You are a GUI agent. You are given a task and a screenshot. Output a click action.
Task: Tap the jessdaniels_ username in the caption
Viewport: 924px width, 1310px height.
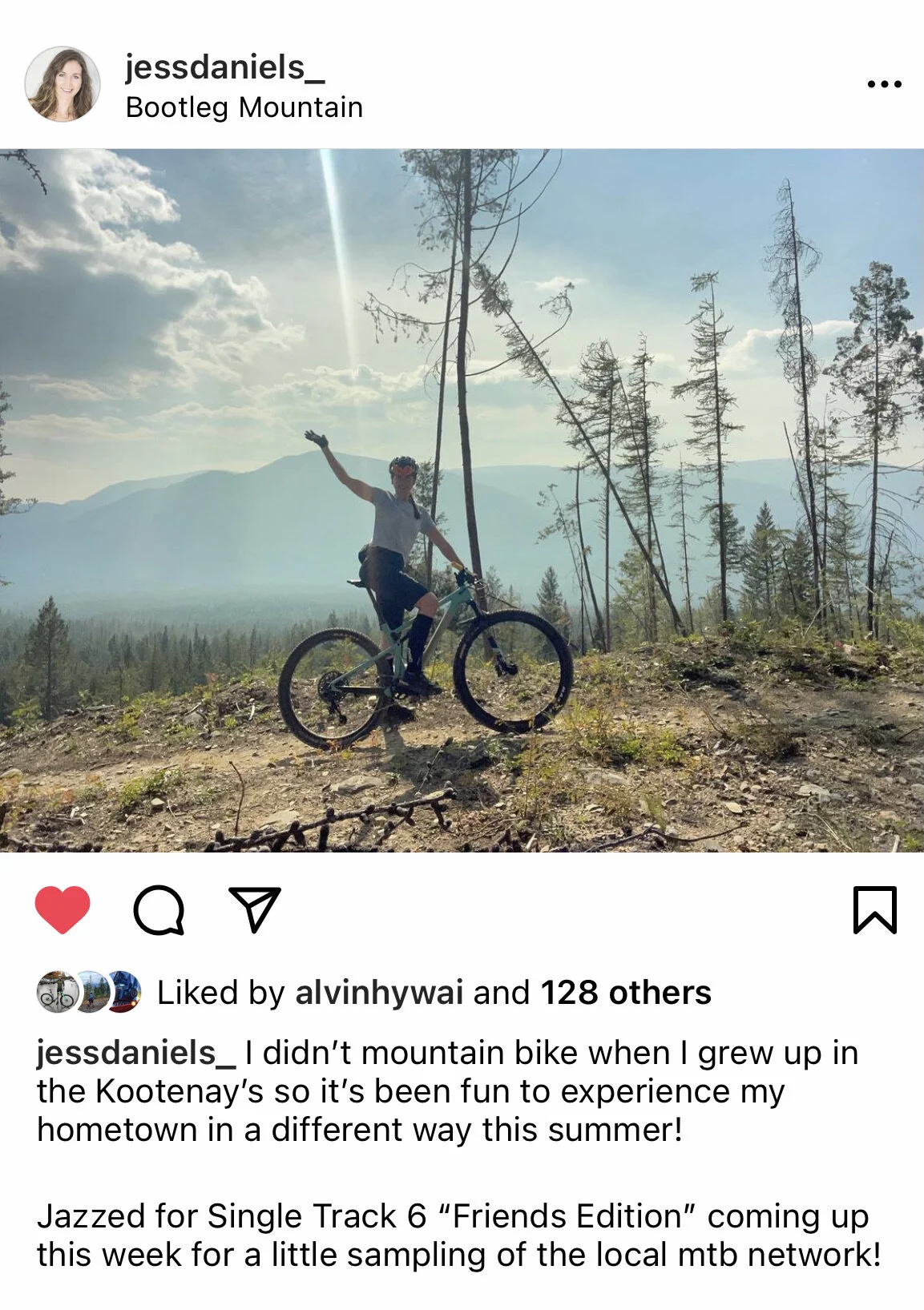coord(136,1053)
